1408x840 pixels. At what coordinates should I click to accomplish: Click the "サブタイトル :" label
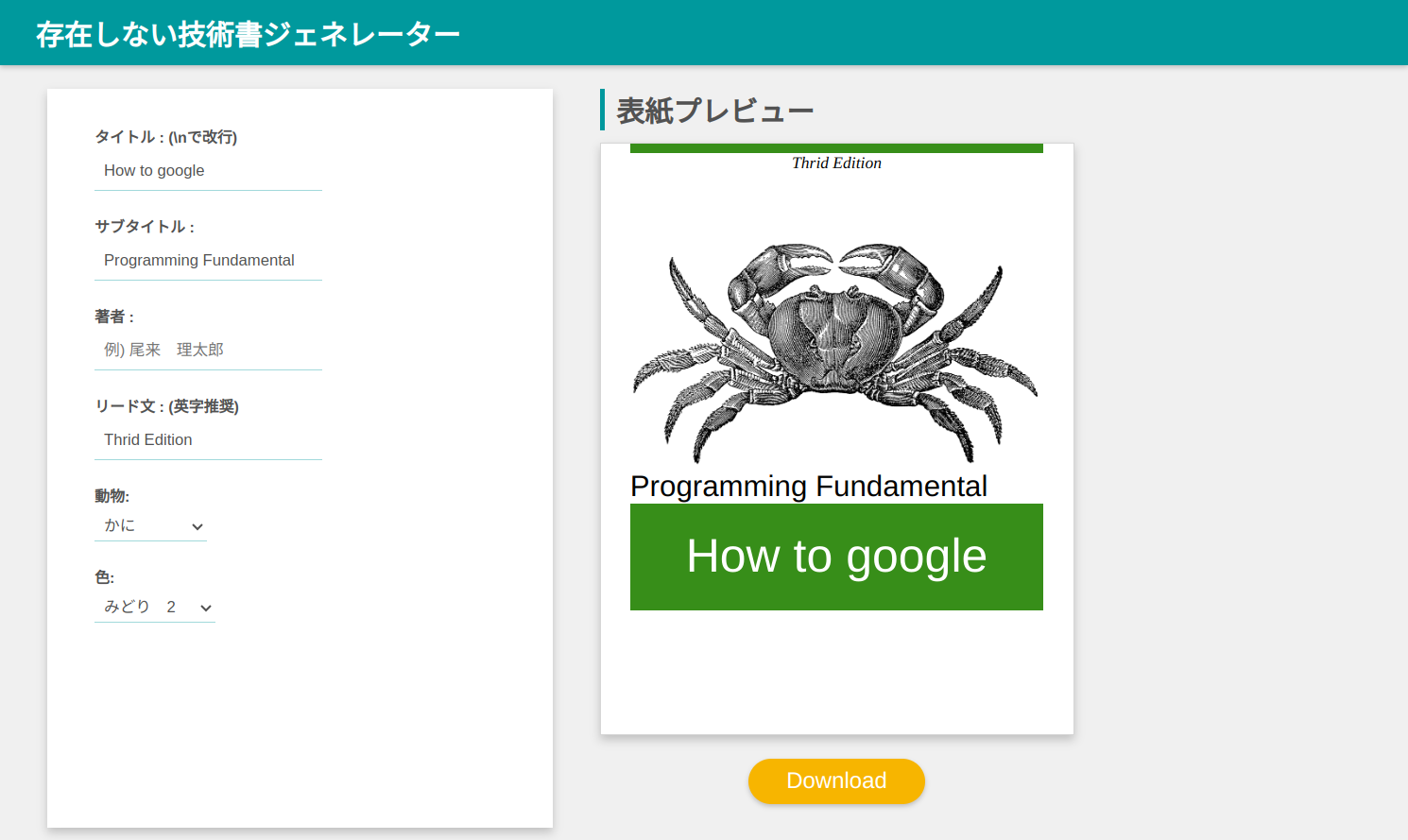point(145,227)
